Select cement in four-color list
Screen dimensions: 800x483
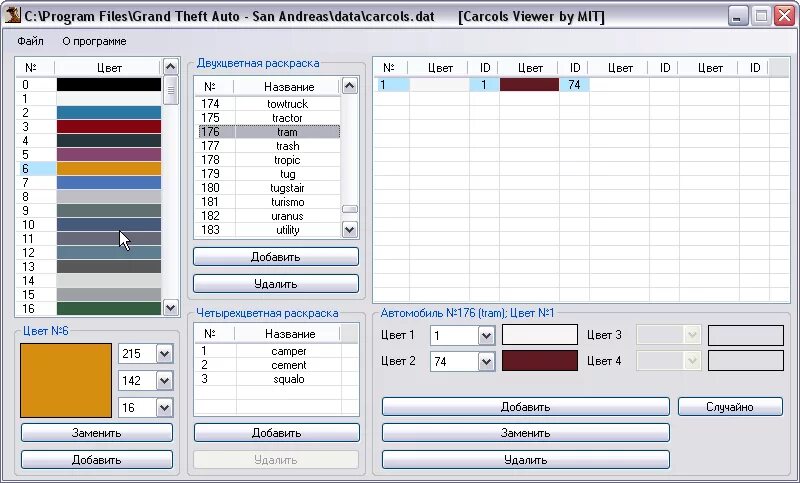pos(268,365)
